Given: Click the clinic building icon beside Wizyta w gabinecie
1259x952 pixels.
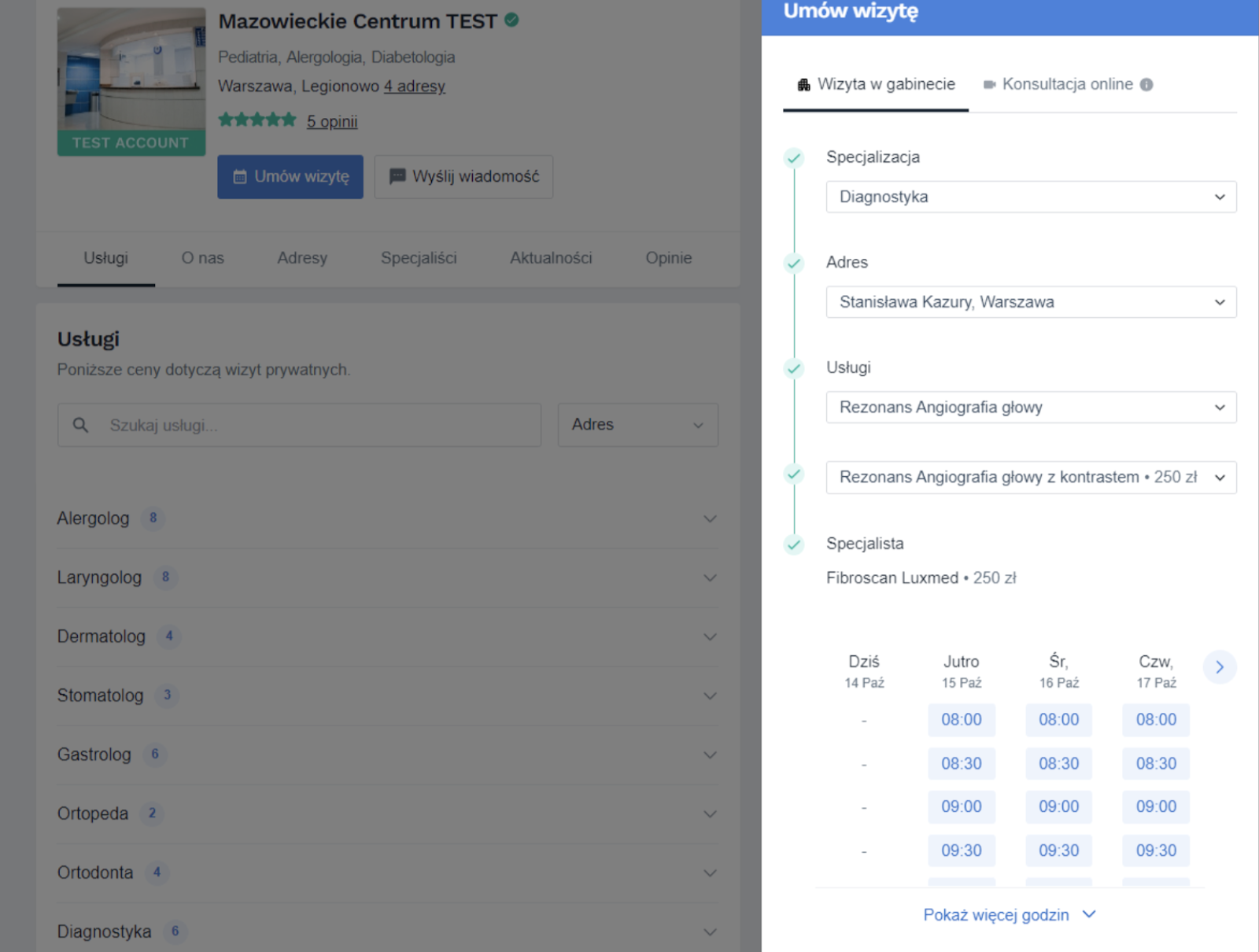Looking at the screenshot, I should click(x=803, y=83).
